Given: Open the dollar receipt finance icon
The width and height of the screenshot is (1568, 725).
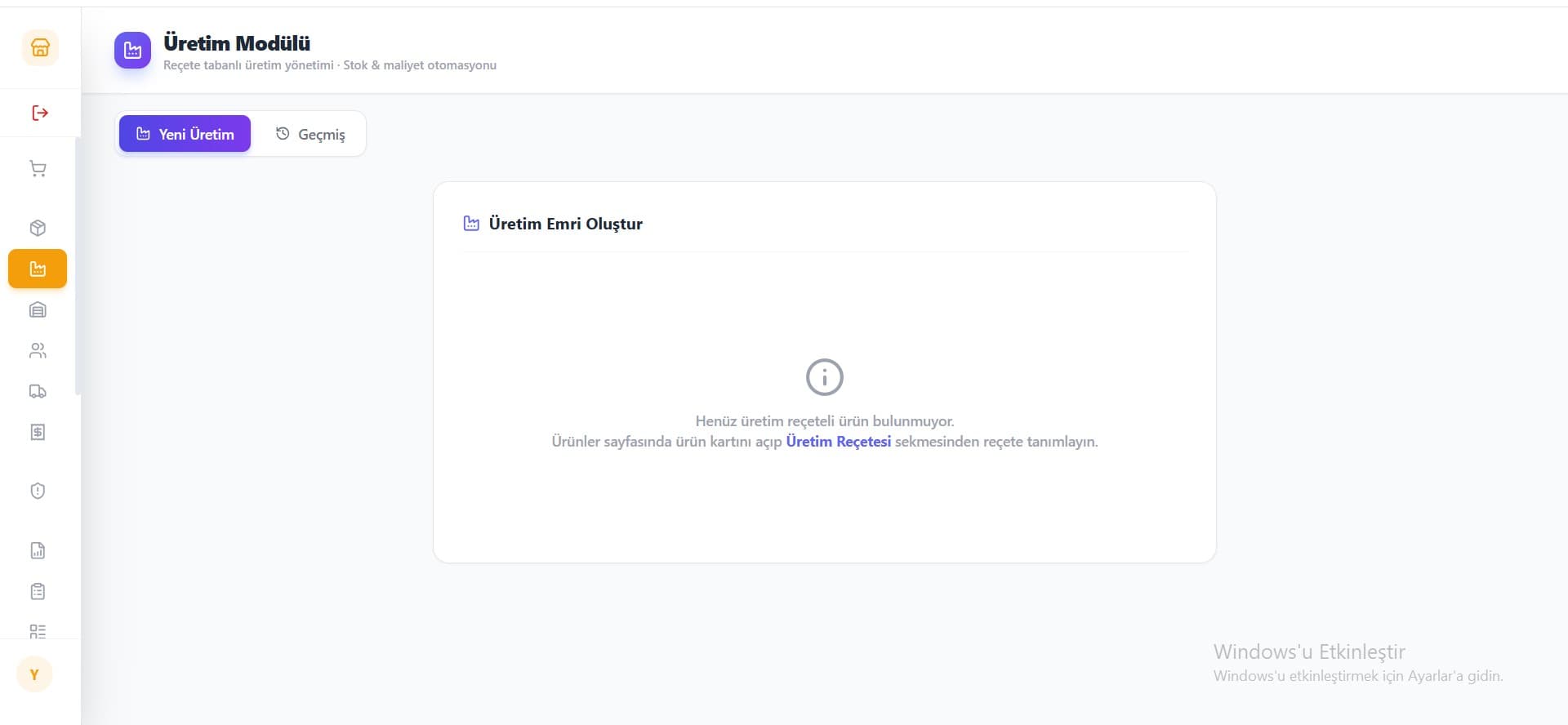Looking at the screenshot, I should click(x=38, y=432).
